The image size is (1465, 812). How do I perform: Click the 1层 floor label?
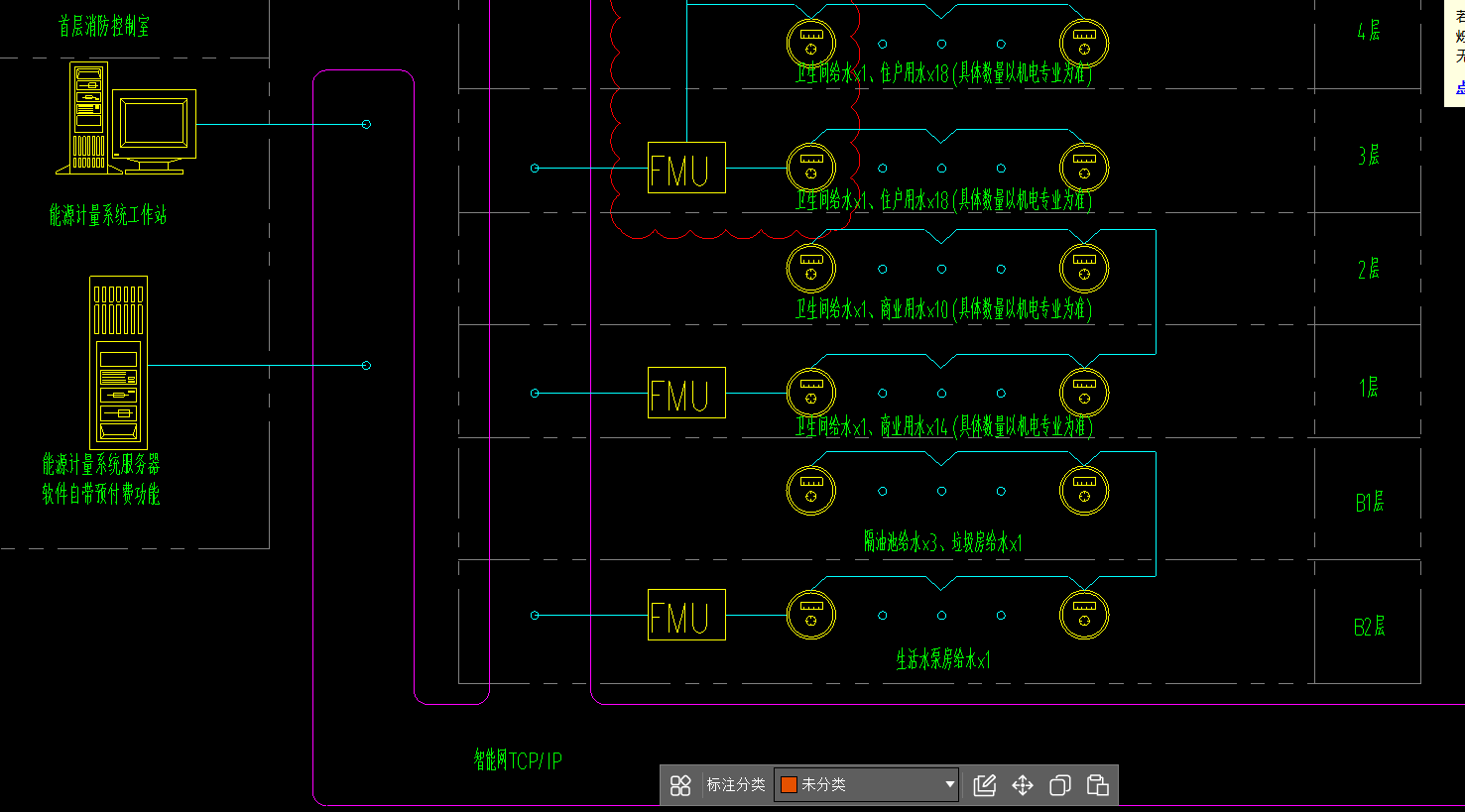pos(1369,387)
